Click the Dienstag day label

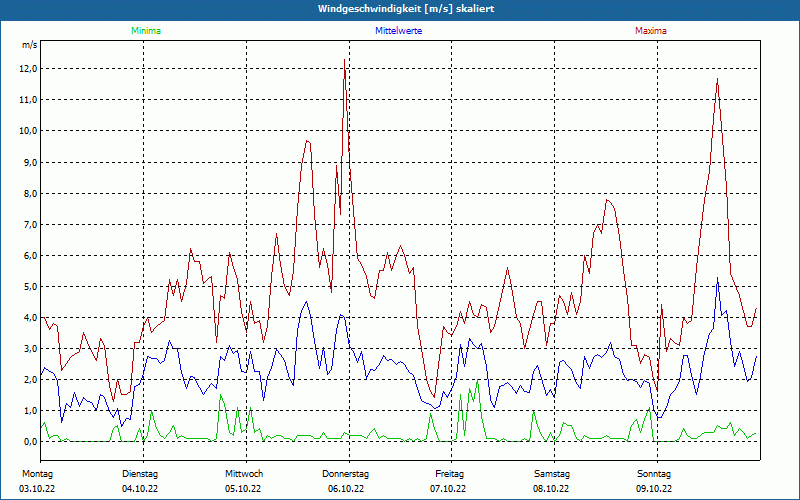pyautogui.click(x=140, y=474)
